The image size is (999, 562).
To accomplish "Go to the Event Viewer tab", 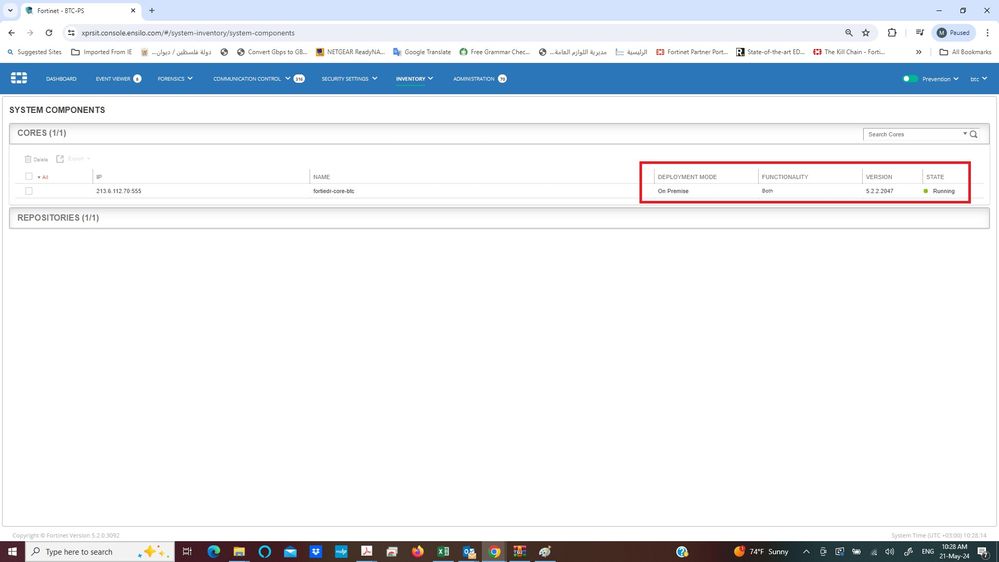I will click(x=113, y=78).
